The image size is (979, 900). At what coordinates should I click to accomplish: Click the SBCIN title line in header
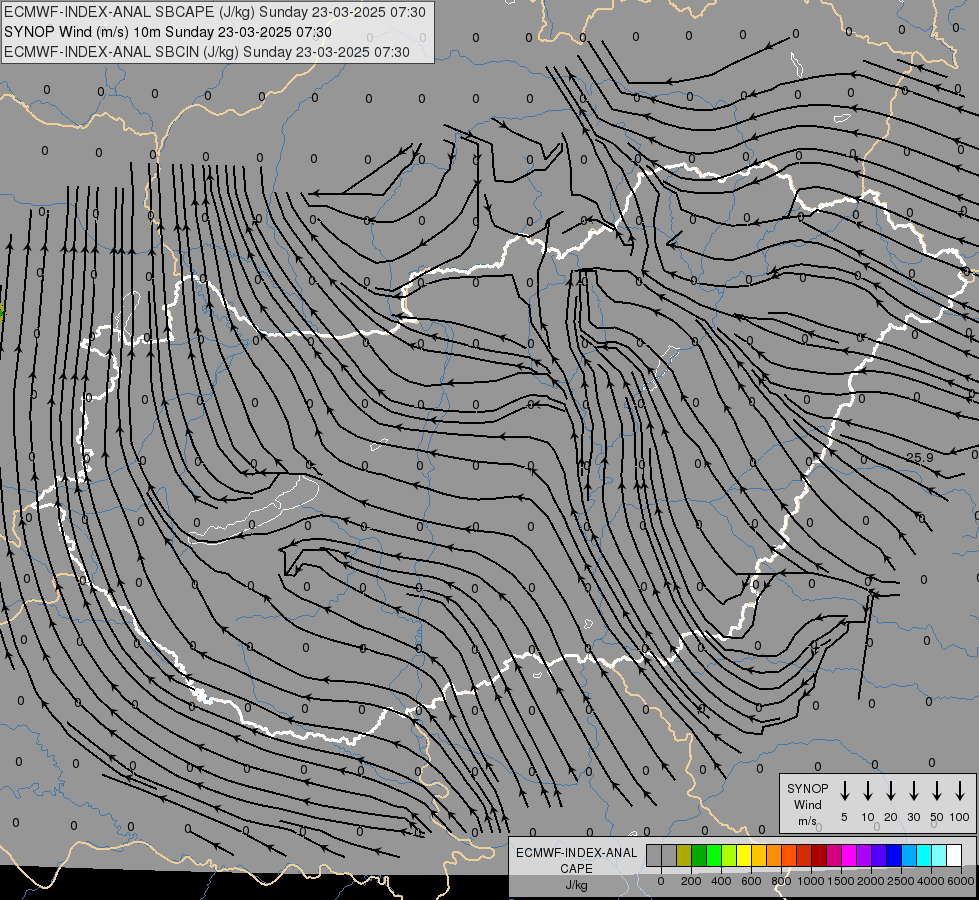(x=207, y=52)
